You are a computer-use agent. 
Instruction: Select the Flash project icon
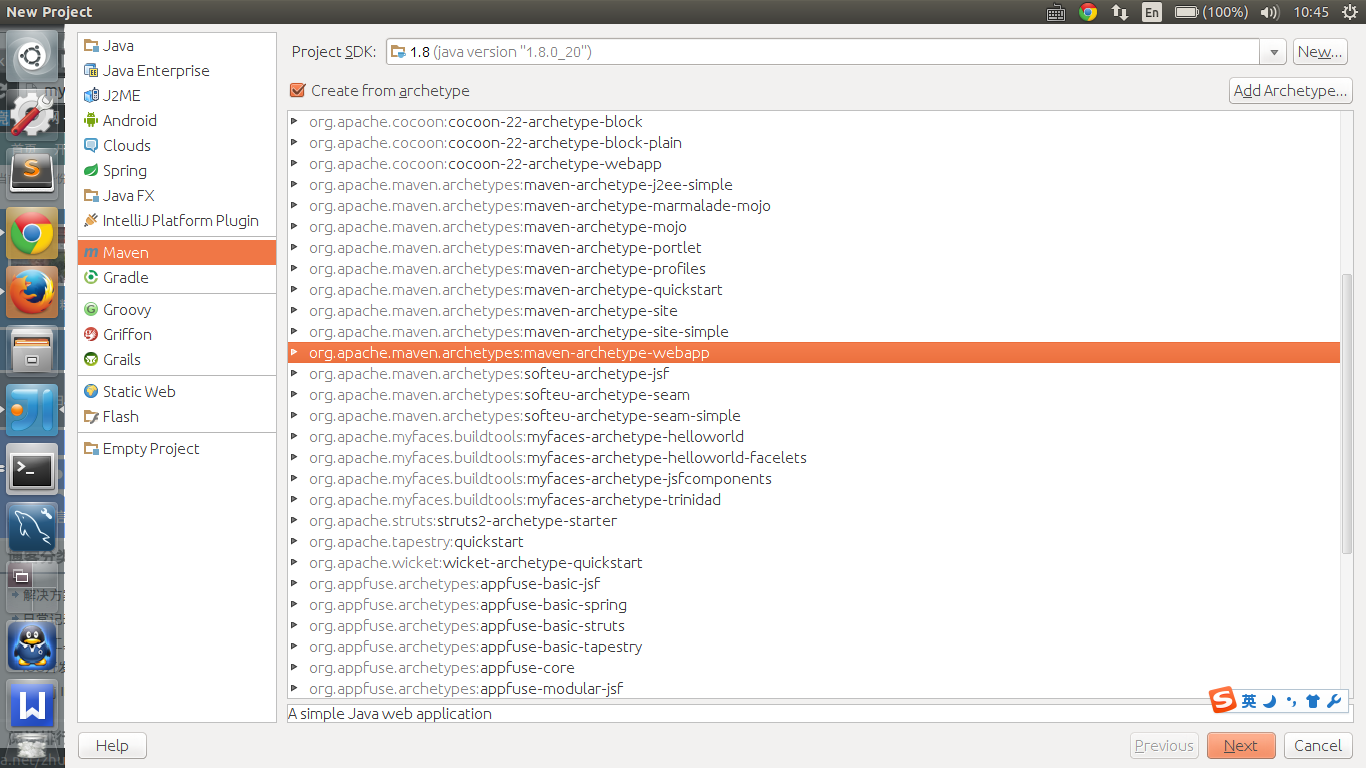point(92,417)
